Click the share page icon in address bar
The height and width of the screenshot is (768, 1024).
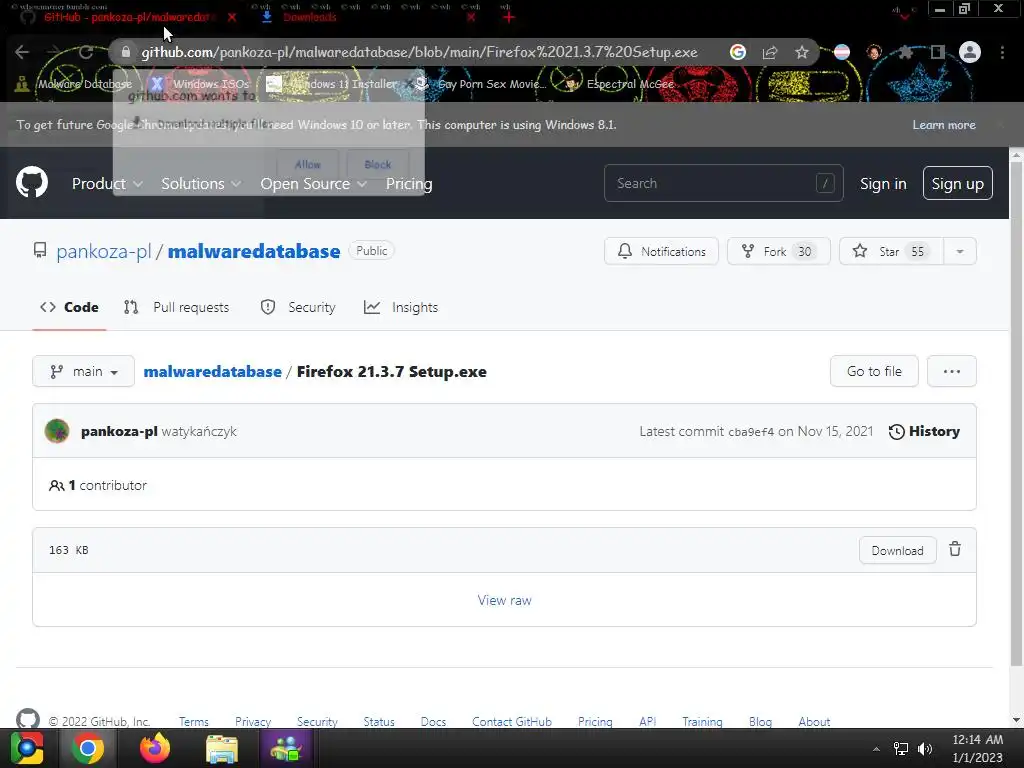(x=770, y=52)
